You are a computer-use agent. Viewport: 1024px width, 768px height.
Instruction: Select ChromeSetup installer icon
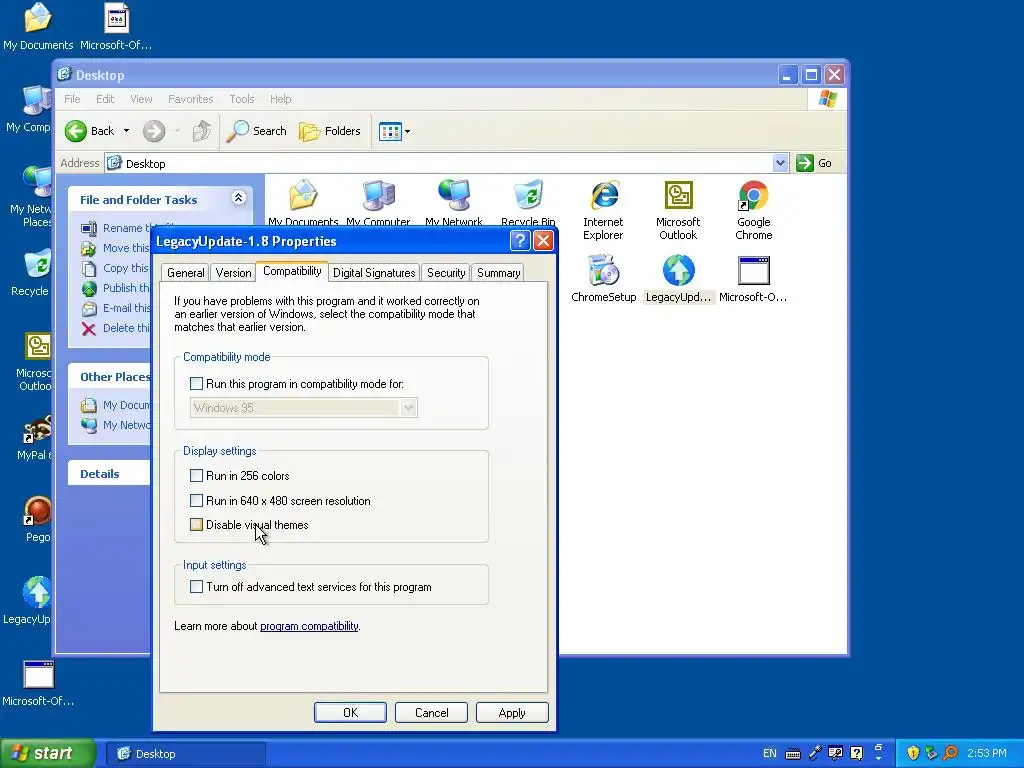point(603,280)
